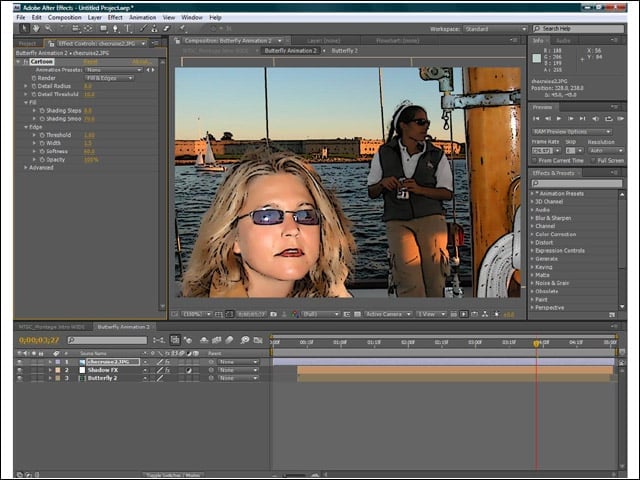640x480 pixels.
Task: Open the Render Fill & Edges dropdown
Action: pos(109,78)
